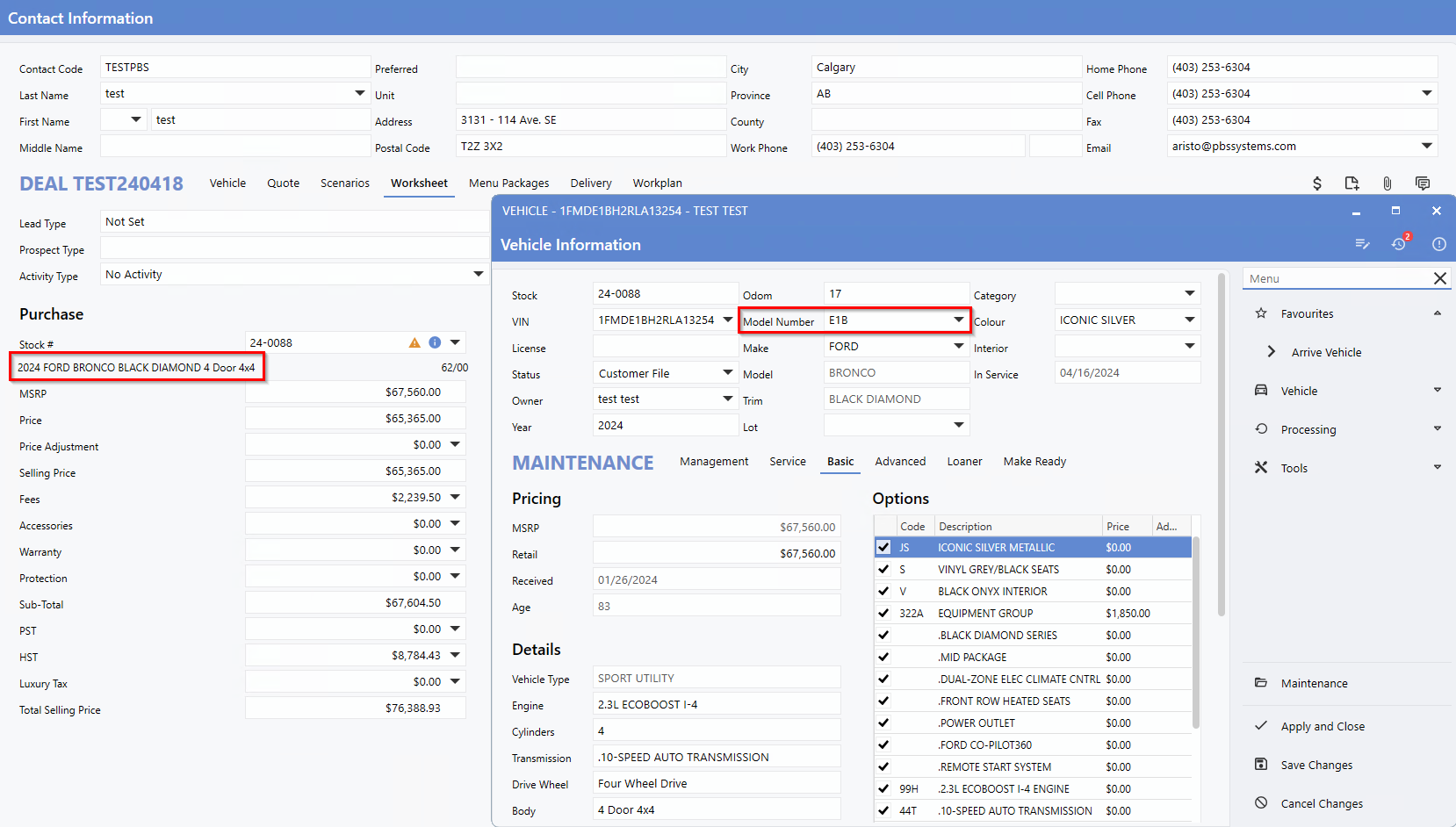This screenshot has height=827, width=1456.
Task: Clear the Menu search with X icon
Action: pos(1439,278)
